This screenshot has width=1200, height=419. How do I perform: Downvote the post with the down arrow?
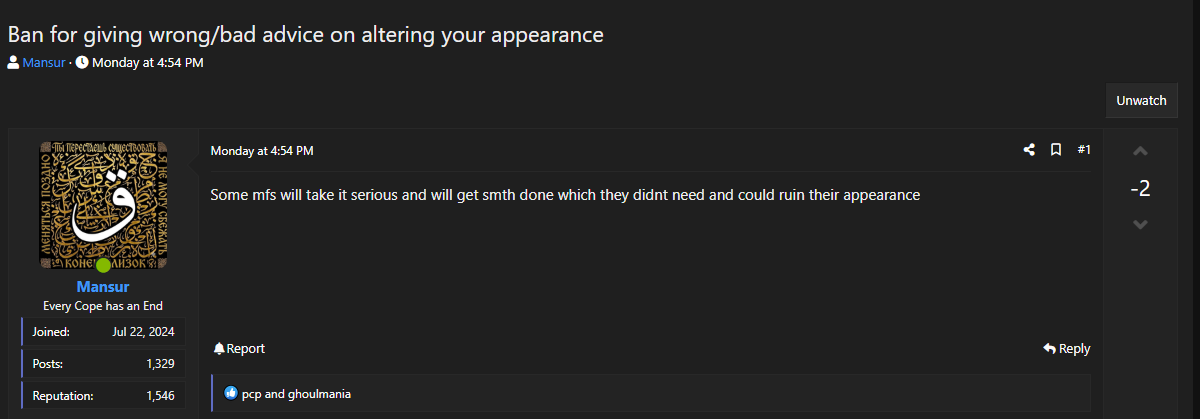pos(1140,224)
